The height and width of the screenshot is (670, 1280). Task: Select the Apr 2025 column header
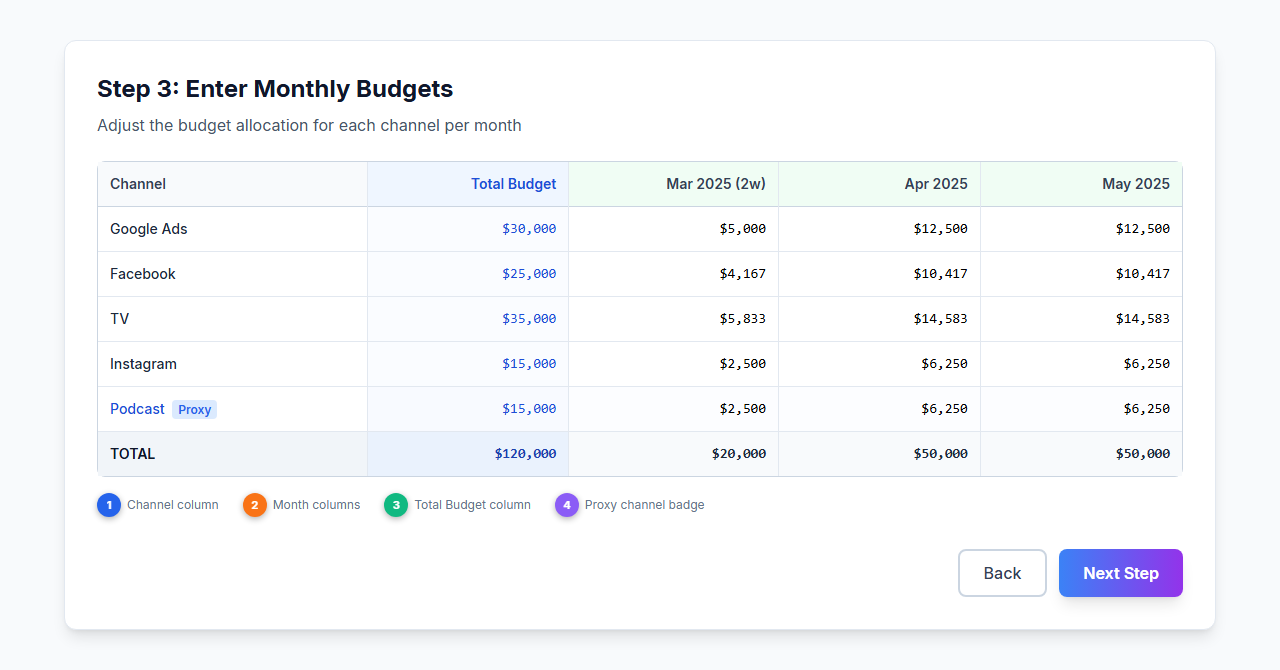[x=880, y=184]
